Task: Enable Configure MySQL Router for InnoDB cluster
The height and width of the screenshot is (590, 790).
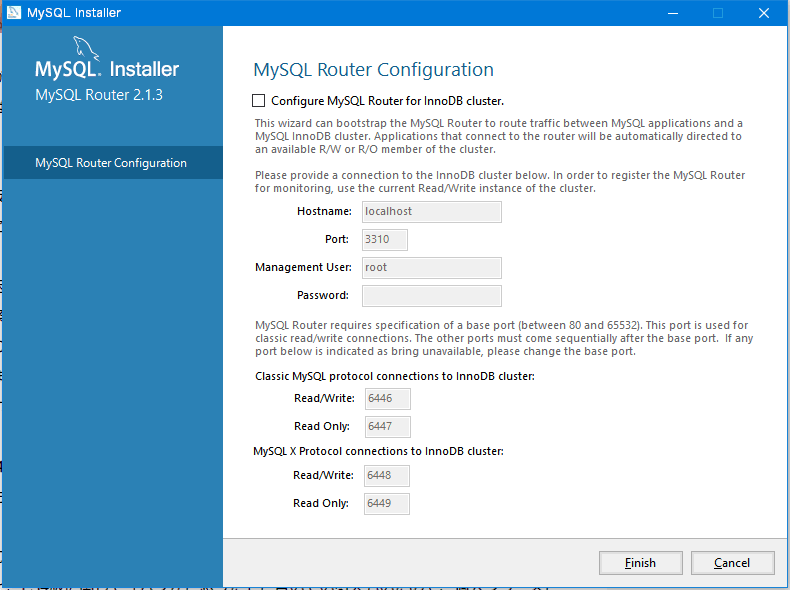Action: pyautogui.click(x=259, y=101)
